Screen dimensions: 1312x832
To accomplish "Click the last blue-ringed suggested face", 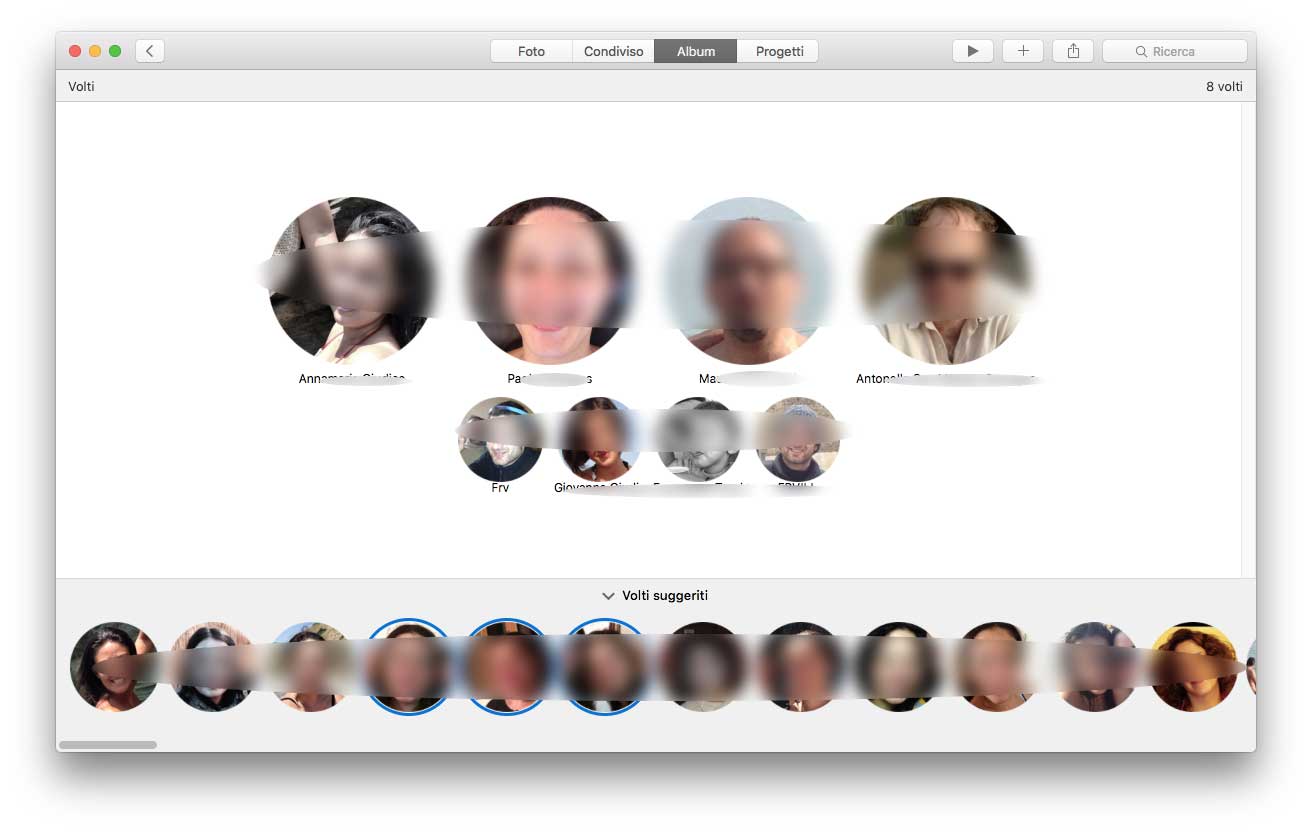I will point(605,667).
